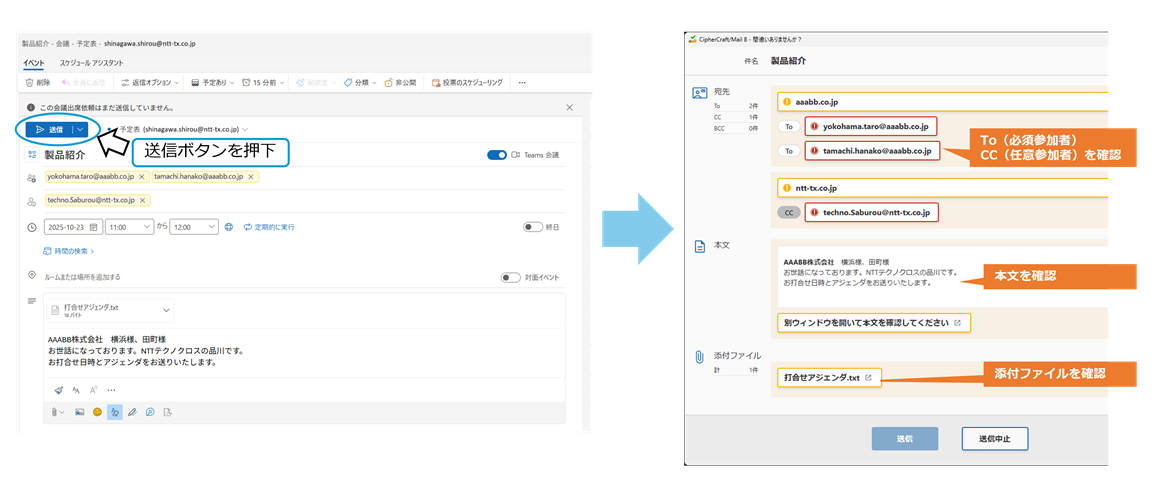Click the format painter icon in the editor
The image size is (1169, 498).
58,389
